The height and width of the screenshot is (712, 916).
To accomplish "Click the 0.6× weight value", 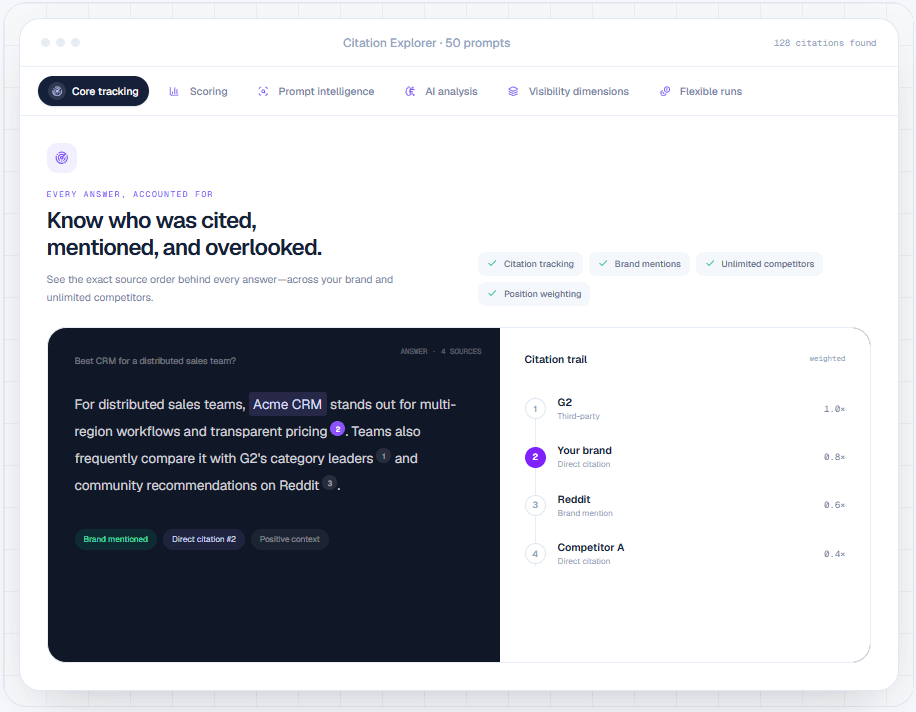I will pos(834,505).
